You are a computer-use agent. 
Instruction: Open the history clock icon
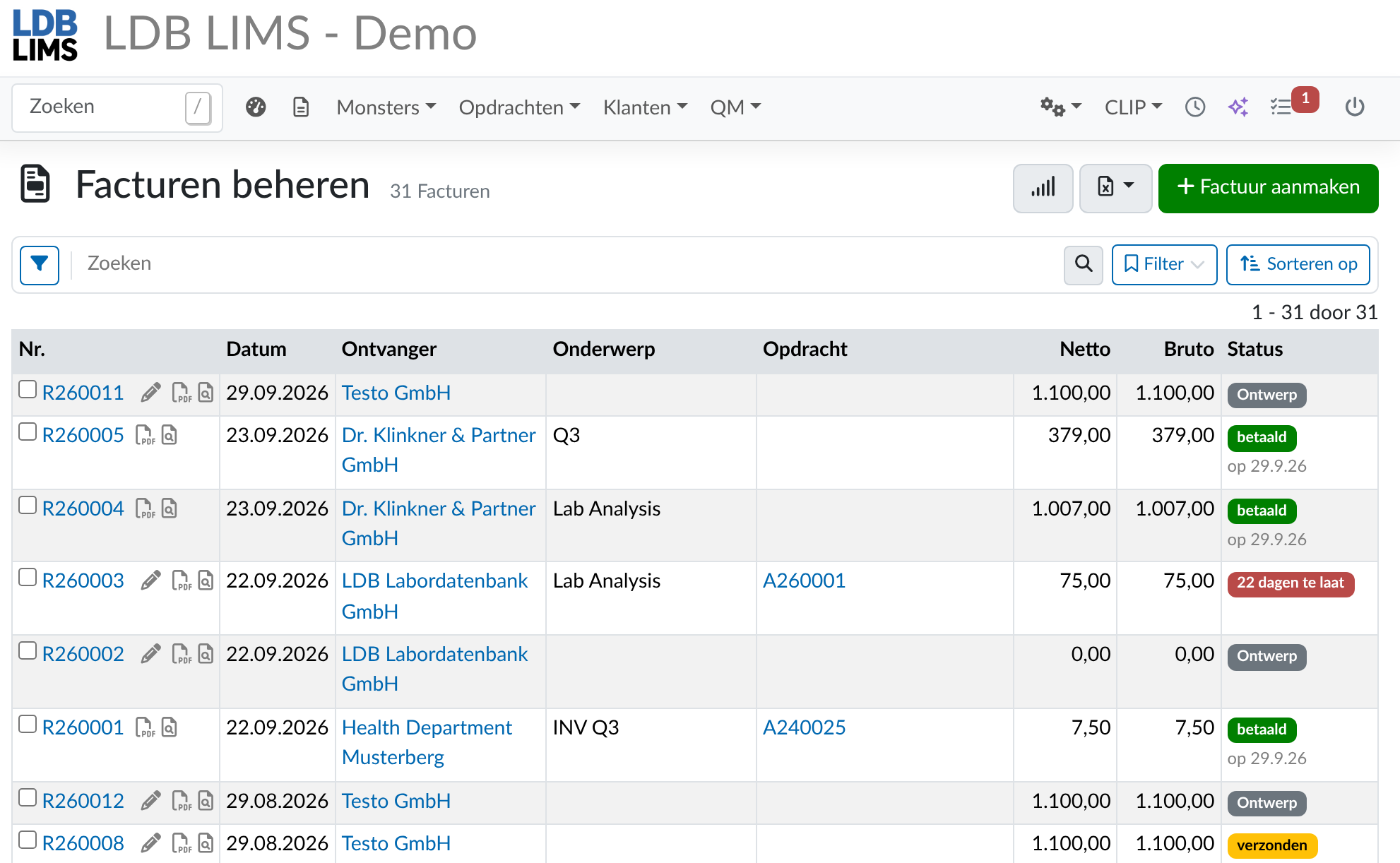click(1195, 107)
